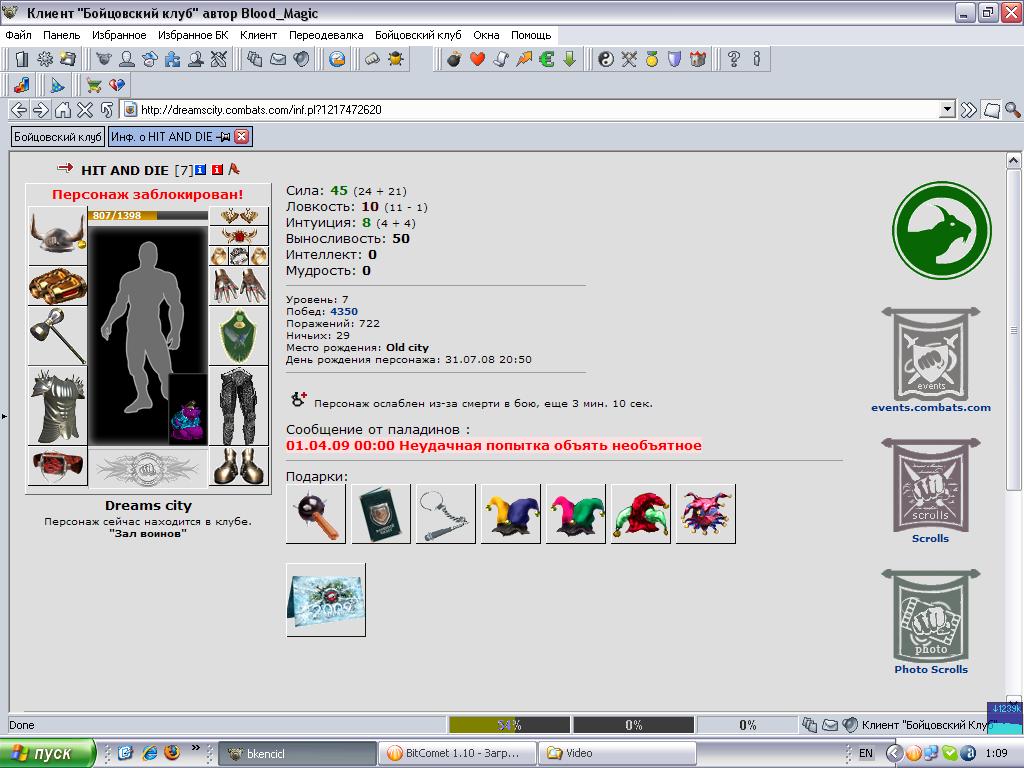Expand the double-chevron next to address bar

(968, 110)
